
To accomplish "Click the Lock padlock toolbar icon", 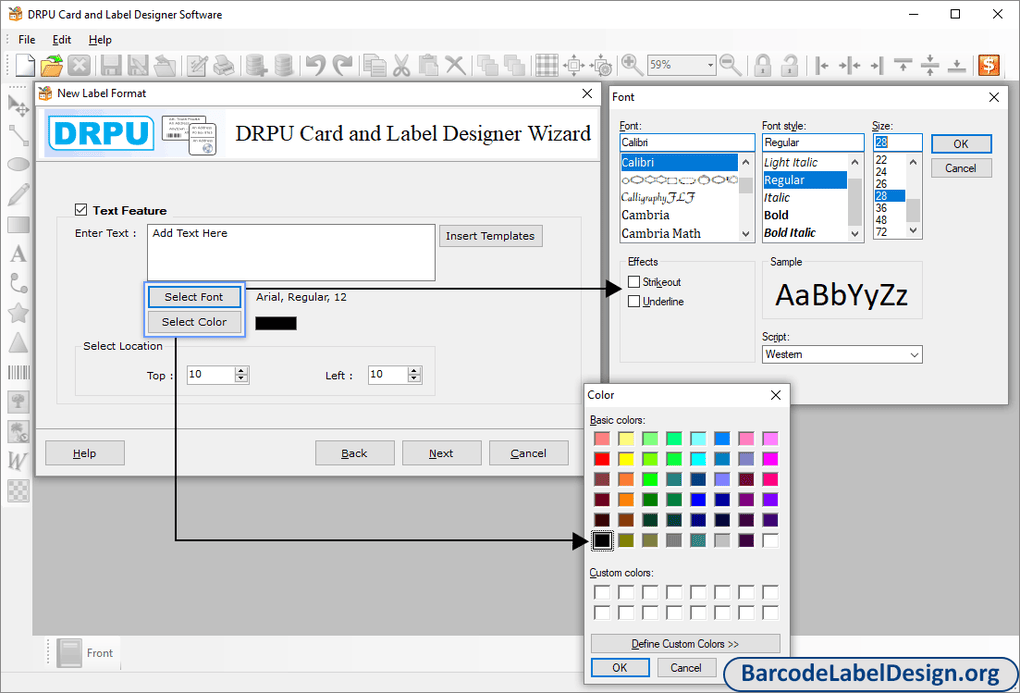I will 763,65.
